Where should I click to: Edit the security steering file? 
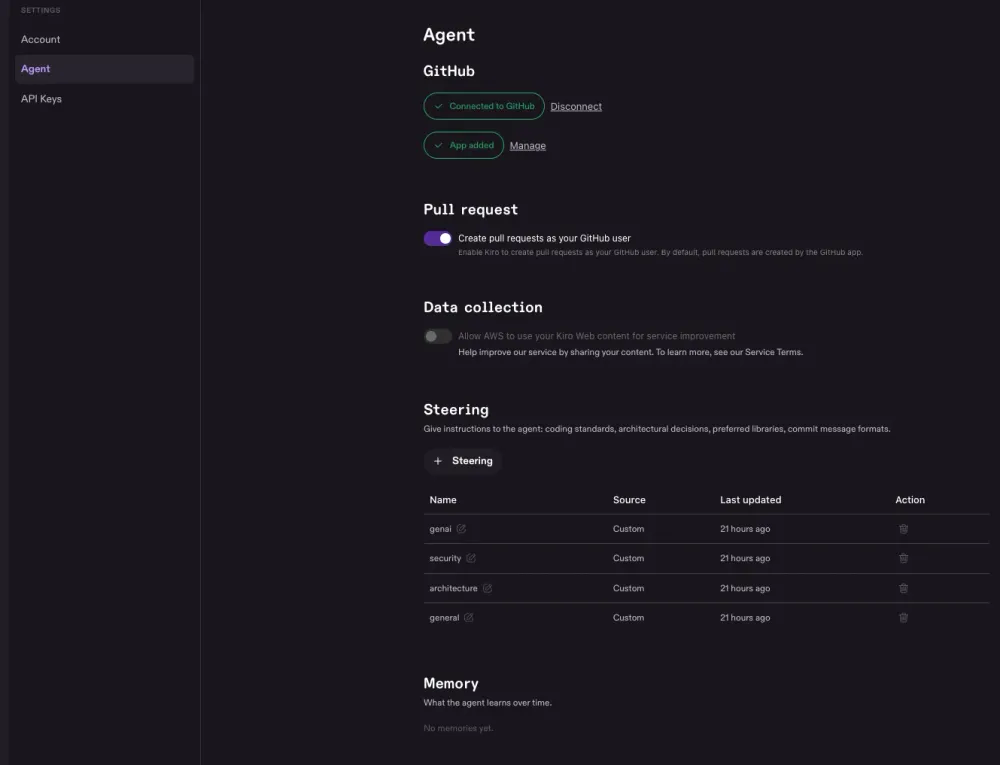click(x=471, y=558)
